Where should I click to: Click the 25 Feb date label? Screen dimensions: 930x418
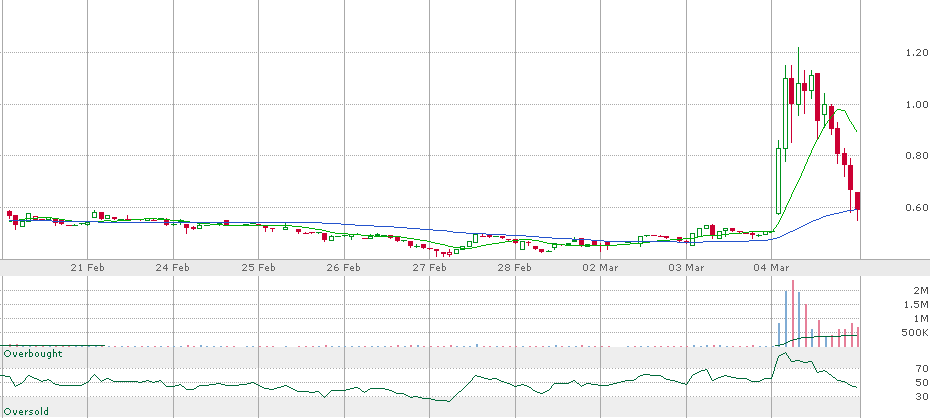coord(259,267)
